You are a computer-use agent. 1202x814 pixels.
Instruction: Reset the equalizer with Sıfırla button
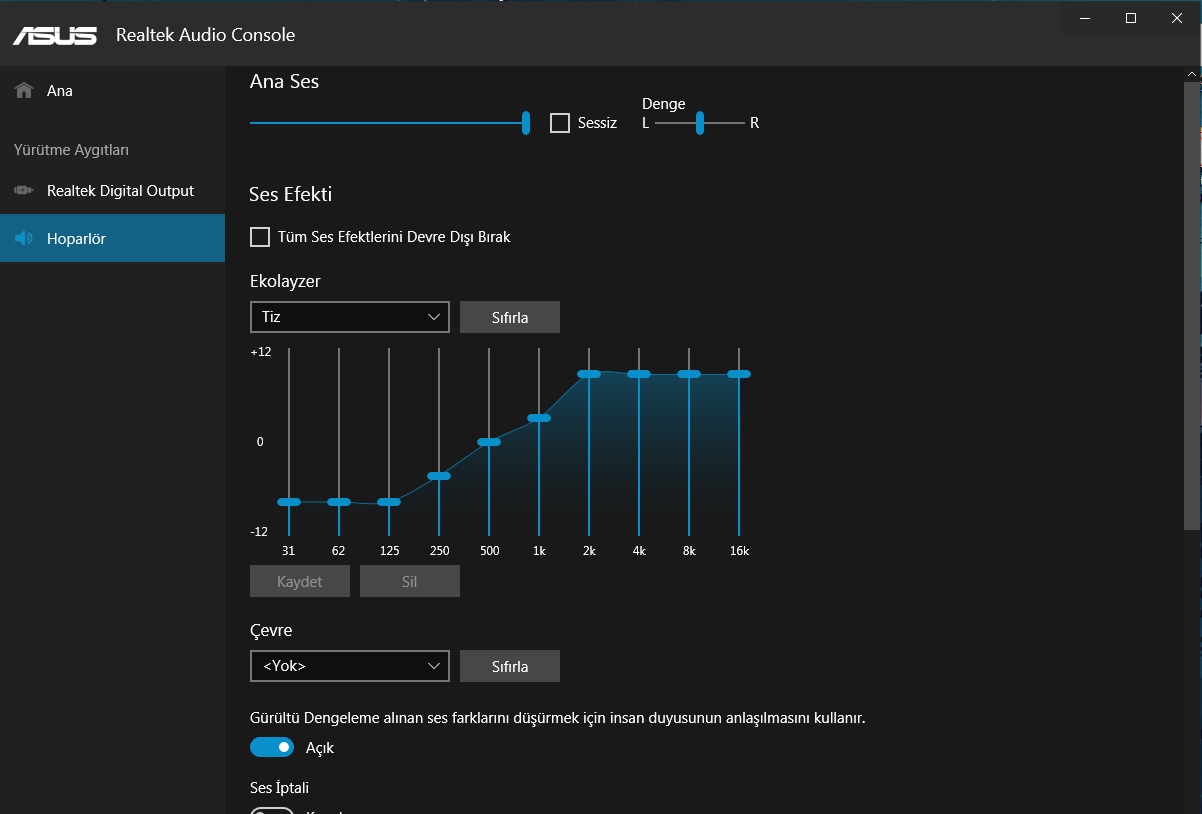click(509, 317)
